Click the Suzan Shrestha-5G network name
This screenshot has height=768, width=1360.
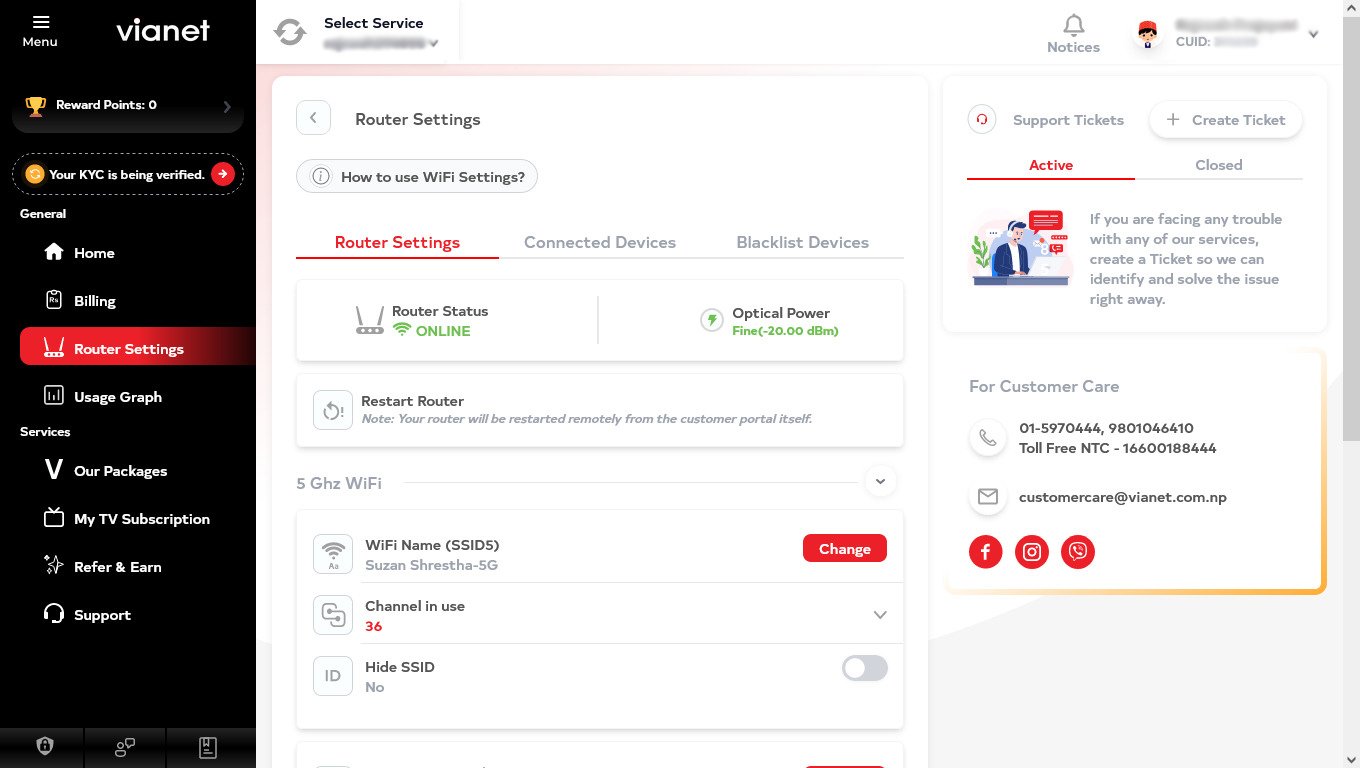tap(431, 565)
